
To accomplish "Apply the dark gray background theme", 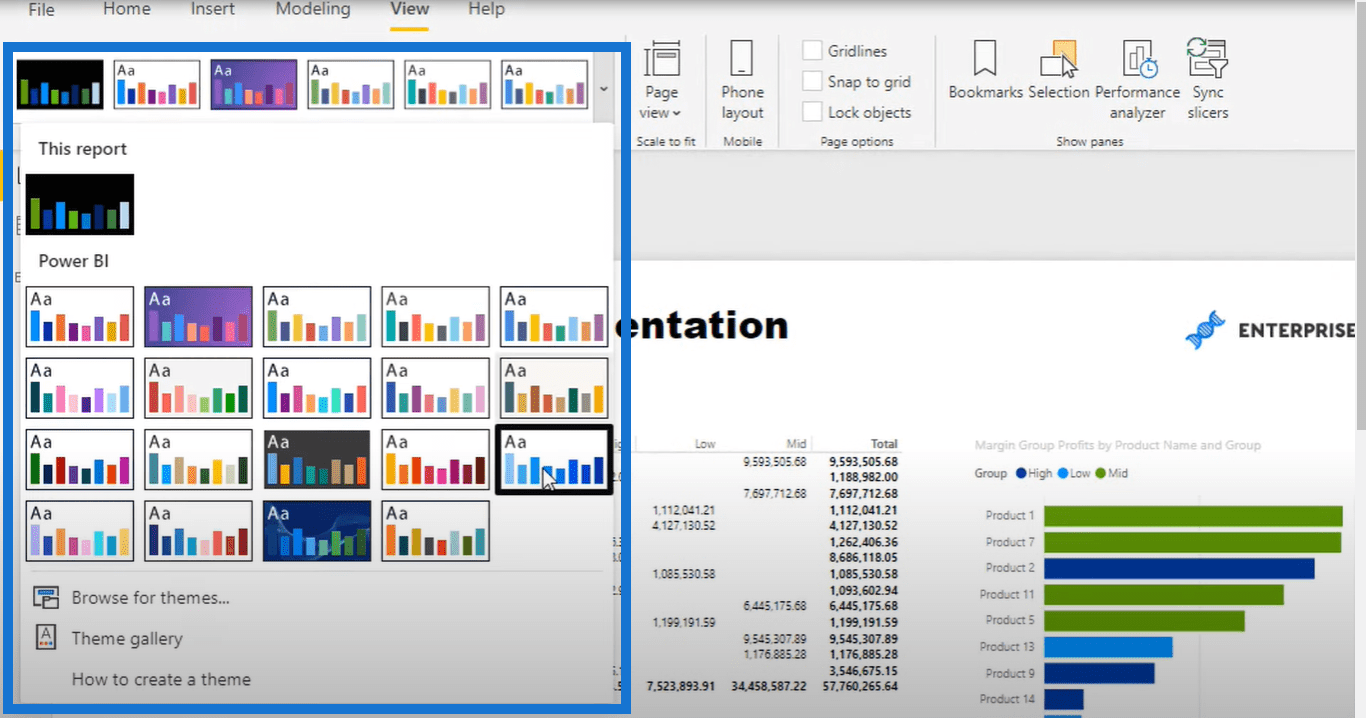I will tap(317, 460).
